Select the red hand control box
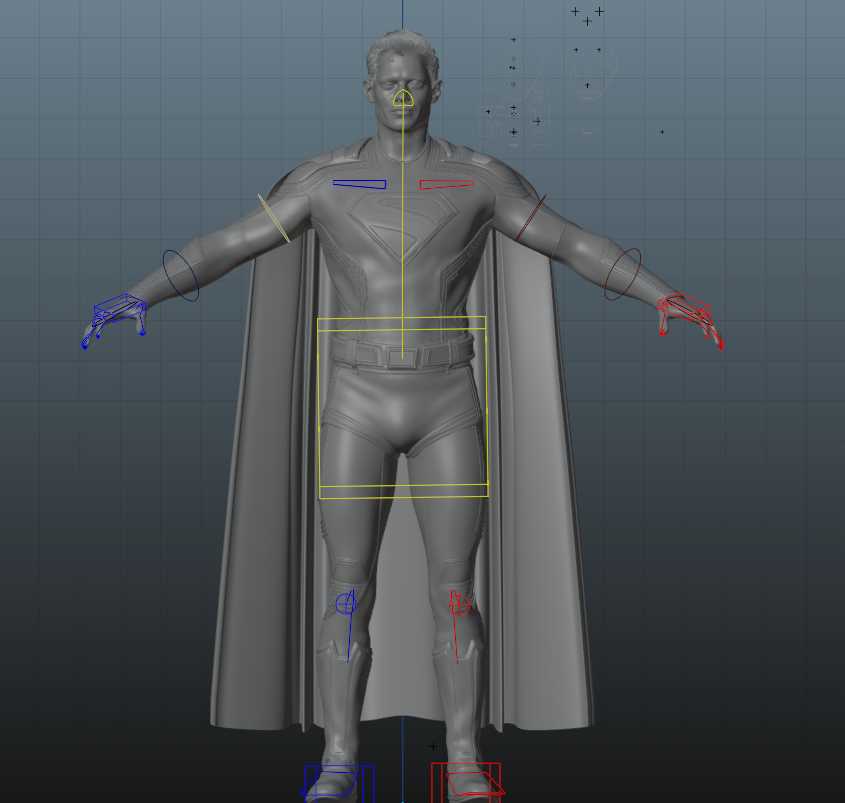This screenshot has width=845, height=803. (x=684, y=306)
